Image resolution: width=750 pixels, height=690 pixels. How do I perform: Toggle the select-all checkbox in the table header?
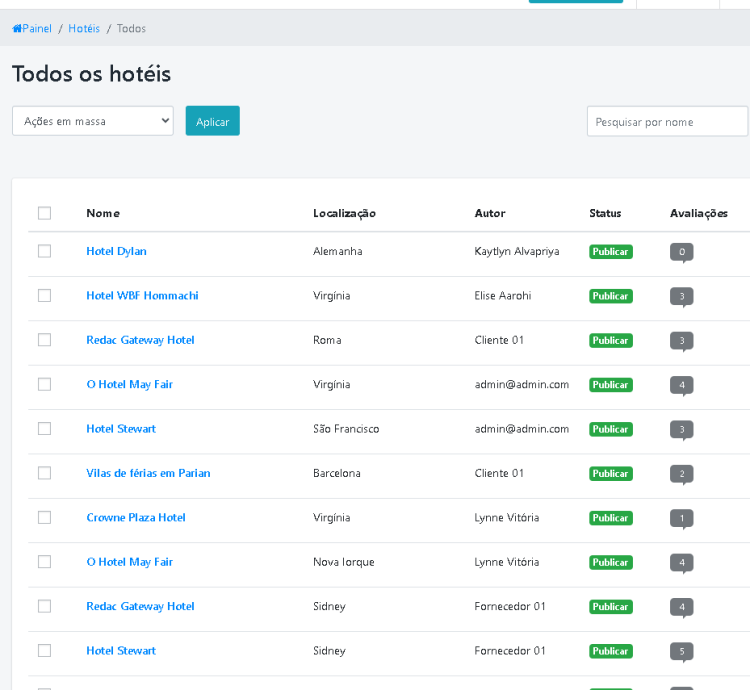click(44, 213)
